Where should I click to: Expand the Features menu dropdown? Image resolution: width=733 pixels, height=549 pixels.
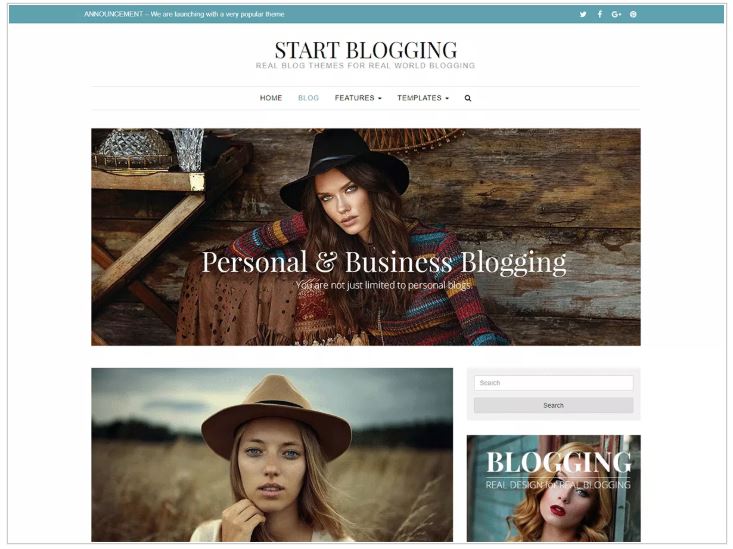pos(358,98)
